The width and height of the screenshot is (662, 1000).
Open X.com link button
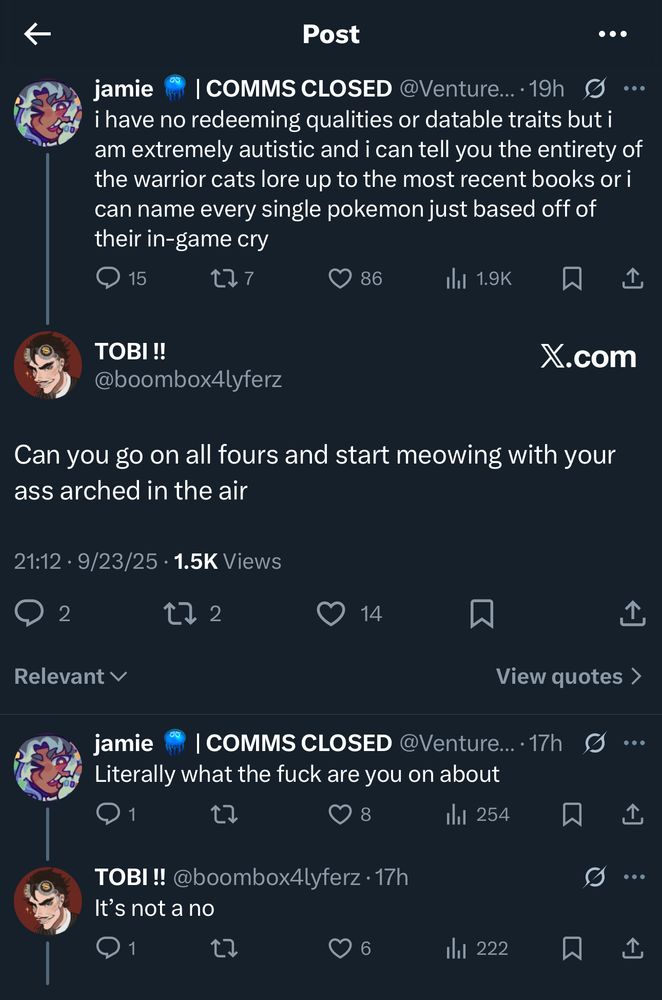(588, 357)
